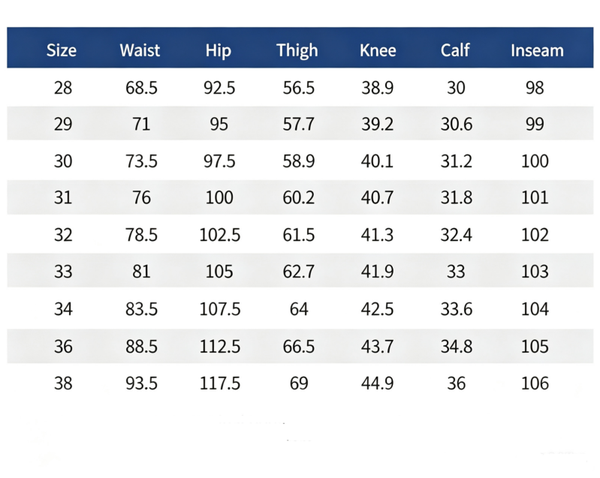The image size is (600, 478).
Task: Click the thigh value 60.2
Action: point(298,197)
